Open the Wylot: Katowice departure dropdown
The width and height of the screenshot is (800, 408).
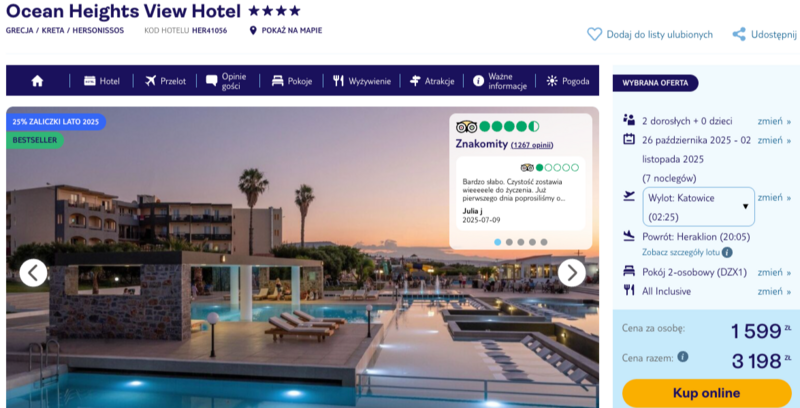coord(698,207)
